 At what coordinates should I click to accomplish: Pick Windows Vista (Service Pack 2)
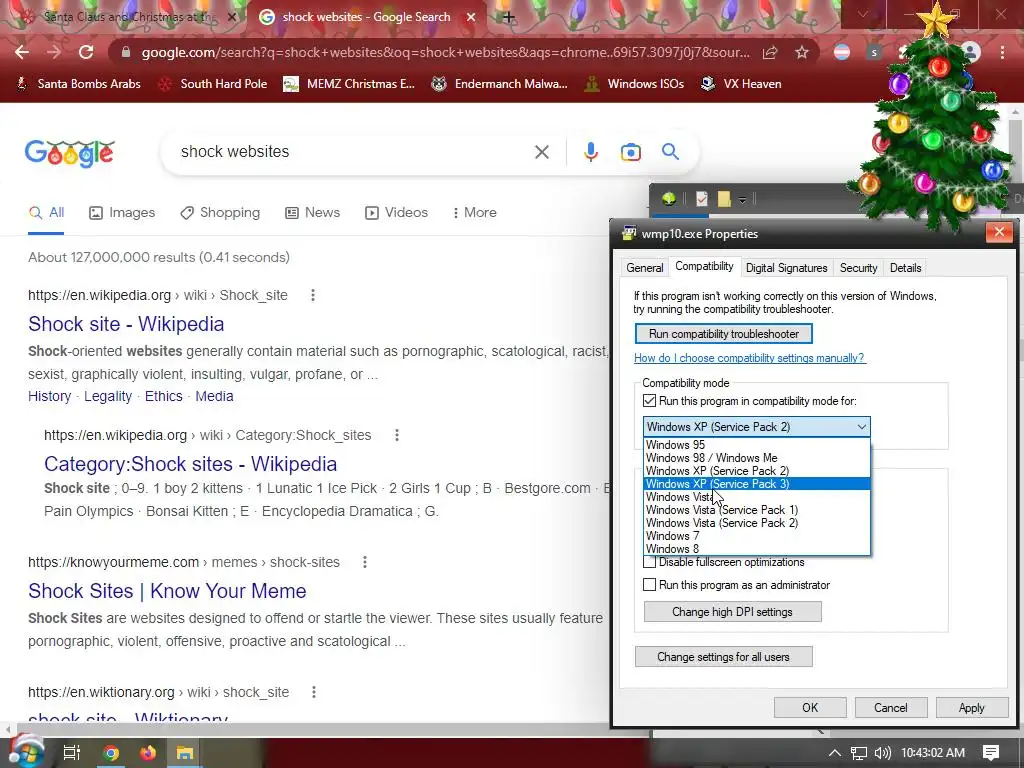coord(757,523)
